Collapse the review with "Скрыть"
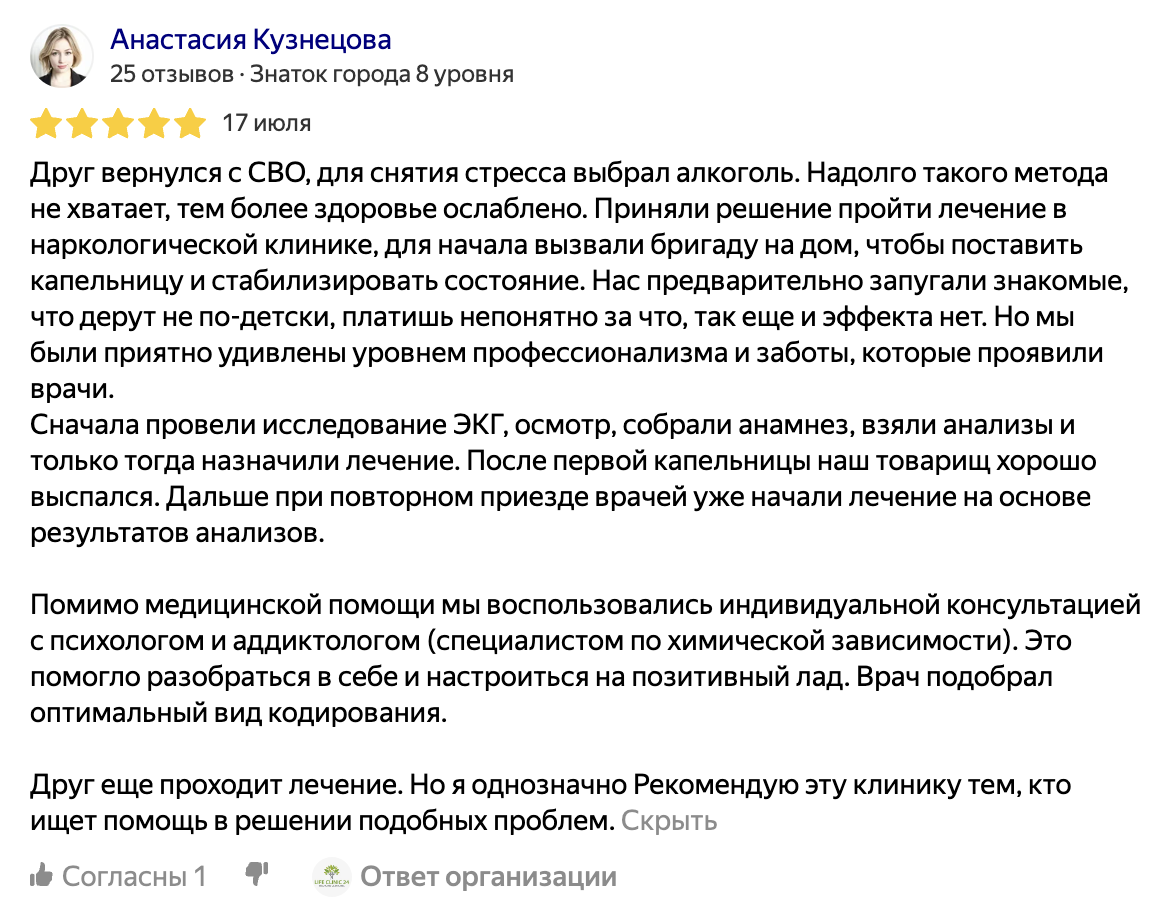Screen dimensions: 1160x914 point(669,821)
